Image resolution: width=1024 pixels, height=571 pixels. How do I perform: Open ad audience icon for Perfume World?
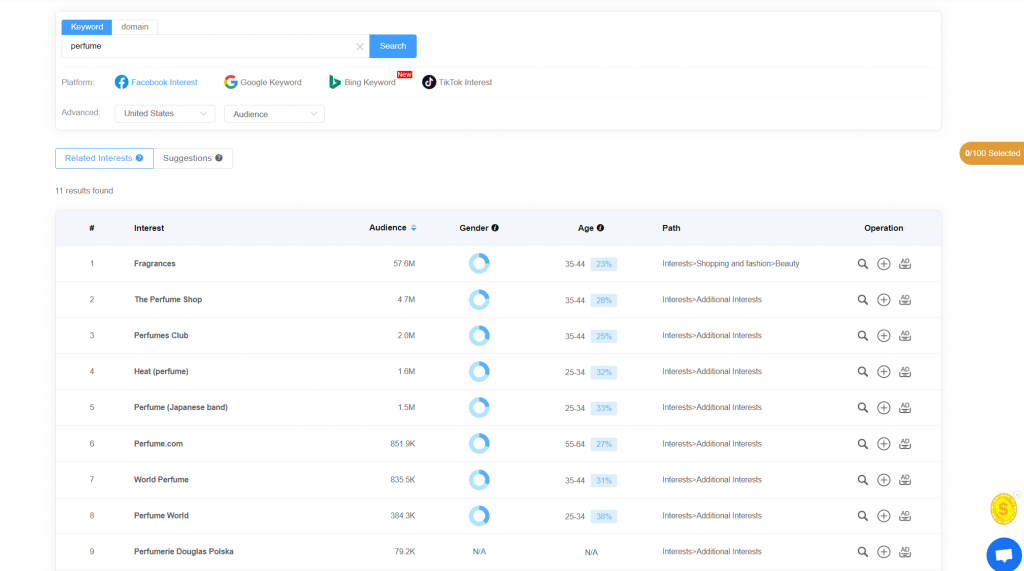(x=905, y=516)
